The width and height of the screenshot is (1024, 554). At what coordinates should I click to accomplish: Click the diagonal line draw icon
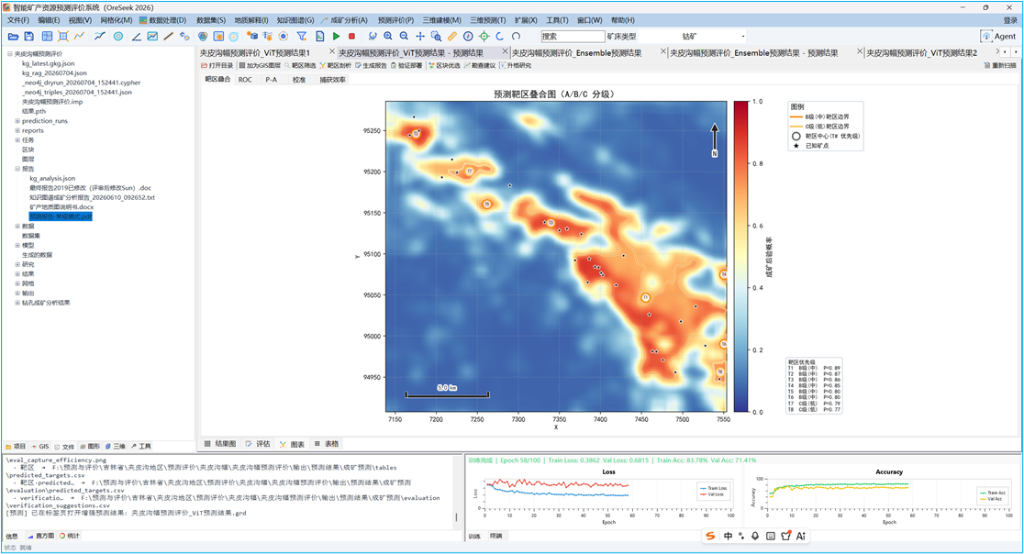coord(168,37)
